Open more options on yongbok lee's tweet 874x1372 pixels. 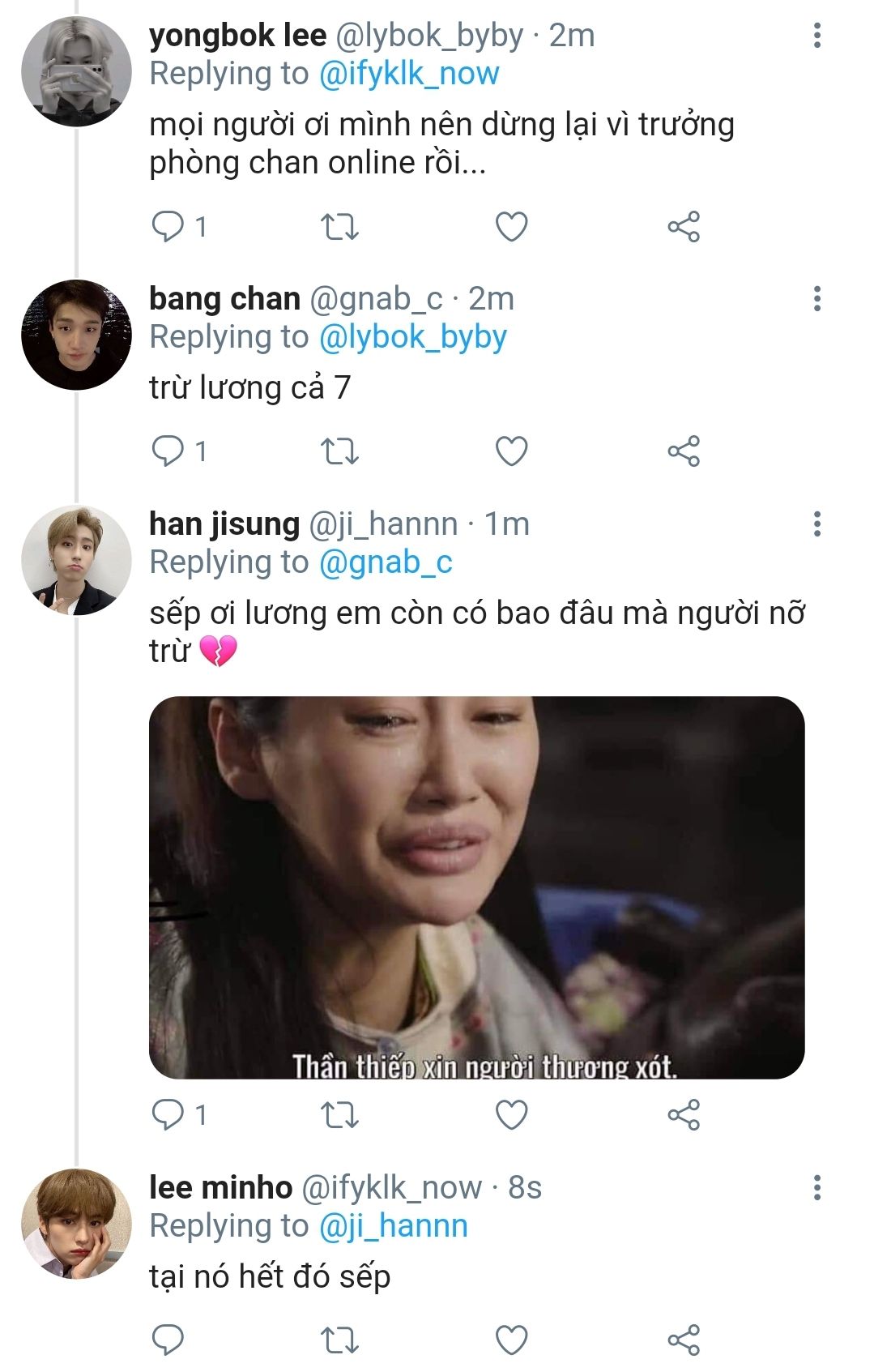pos(816,35)
